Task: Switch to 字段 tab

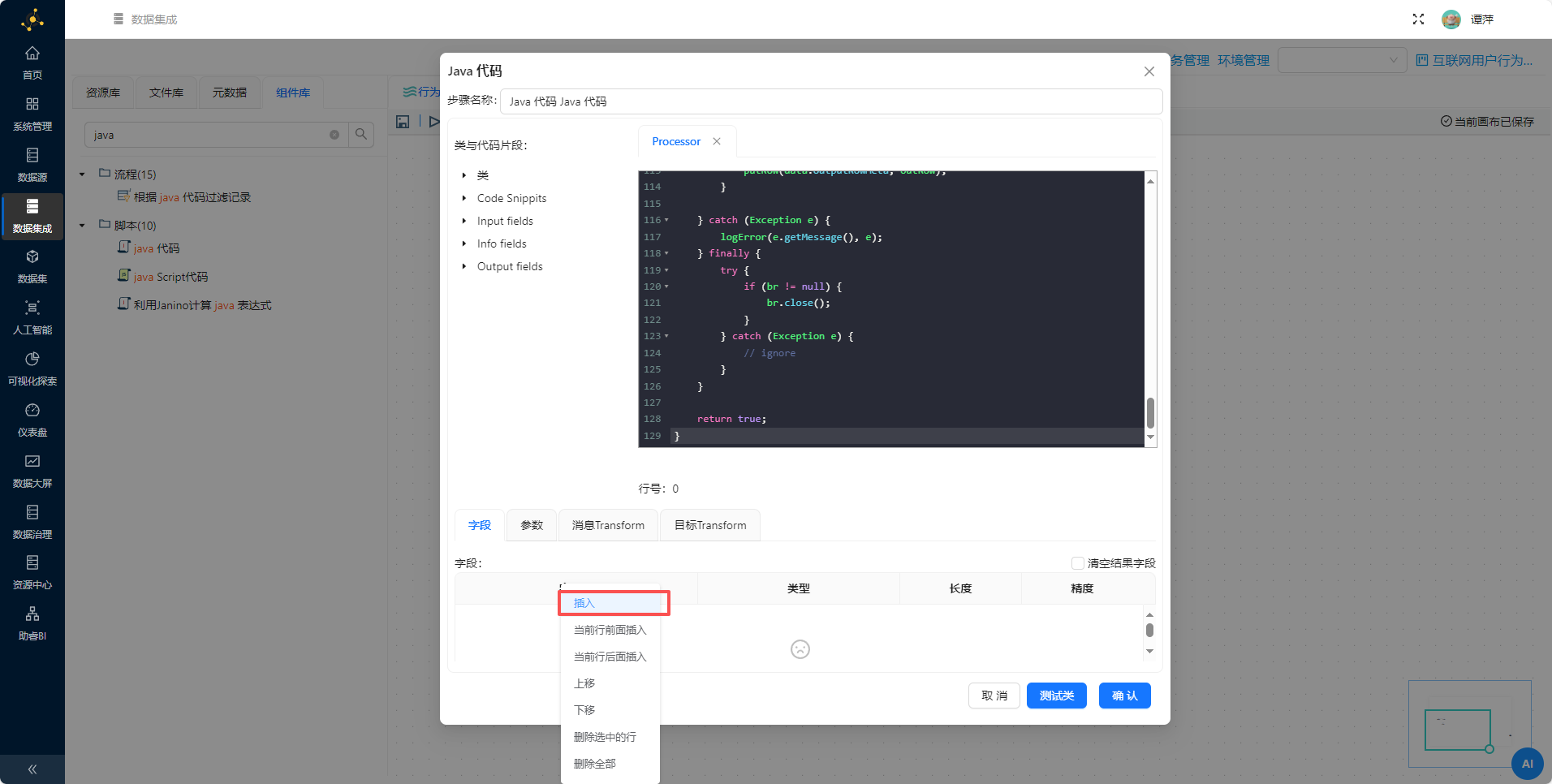Action: 480,525
